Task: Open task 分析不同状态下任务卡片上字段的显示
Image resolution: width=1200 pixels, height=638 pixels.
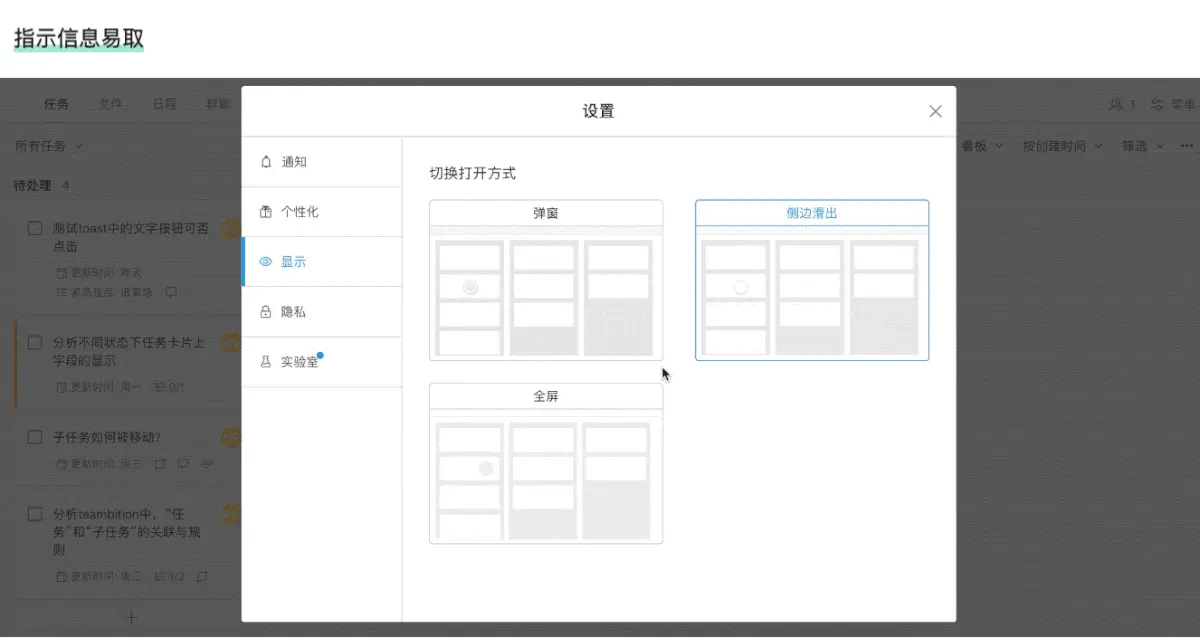Action: pyautogui.click(x=129, y=351)
